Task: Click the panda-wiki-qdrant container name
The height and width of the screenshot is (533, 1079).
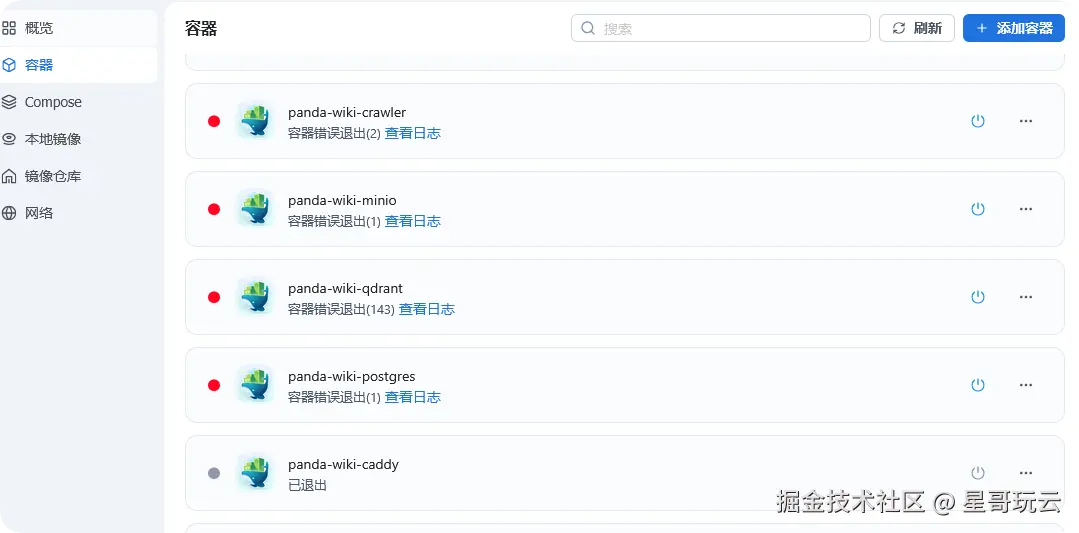Action: 345,289
